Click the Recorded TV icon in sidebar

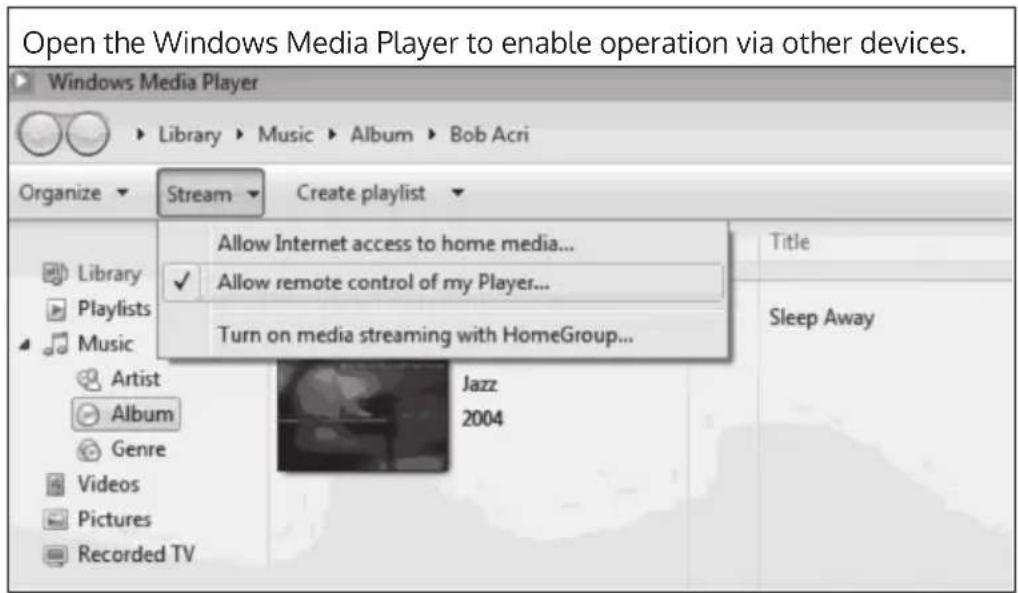[56, 555]
